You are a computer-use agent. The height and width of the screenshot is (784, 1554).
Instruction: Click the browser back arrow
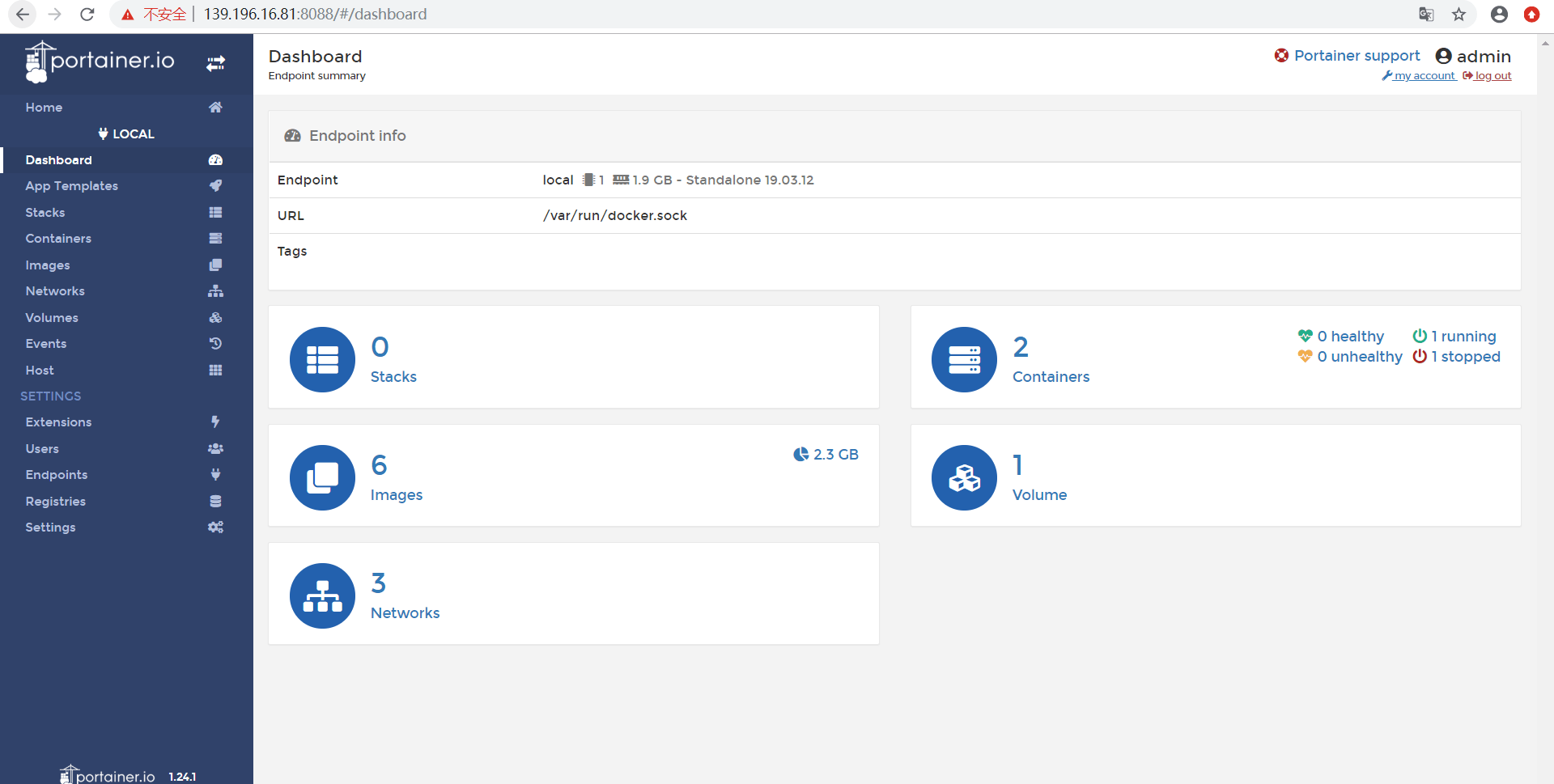point(23,15)
